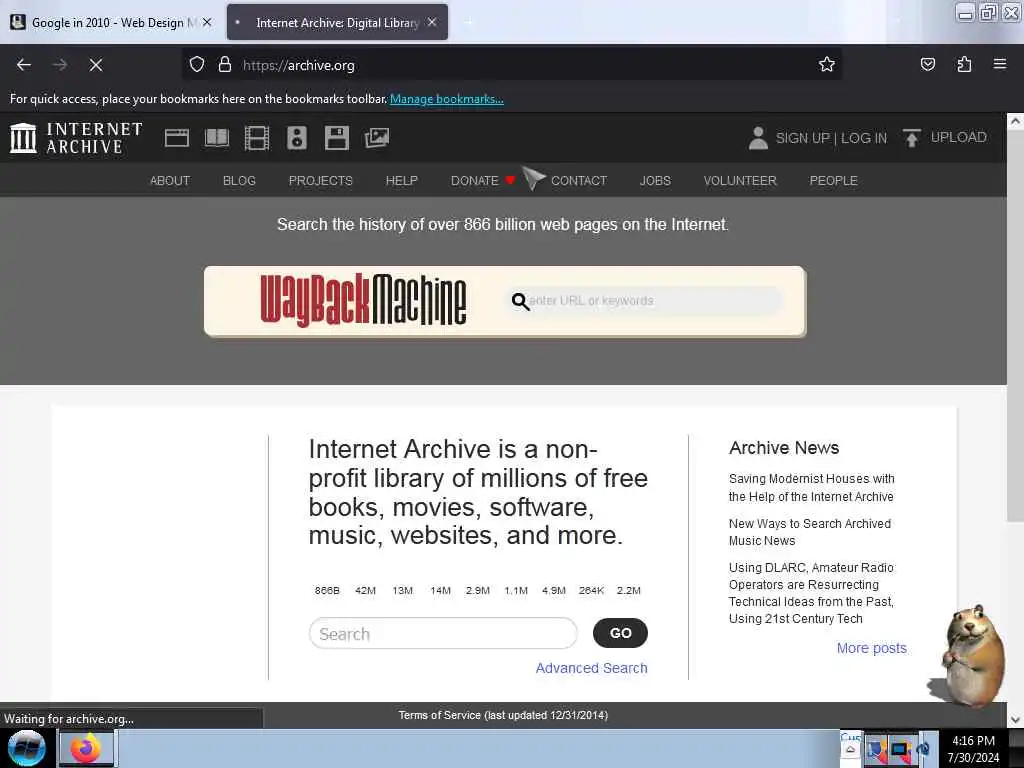Open the tracking protection shield icon

pos(197,65)
